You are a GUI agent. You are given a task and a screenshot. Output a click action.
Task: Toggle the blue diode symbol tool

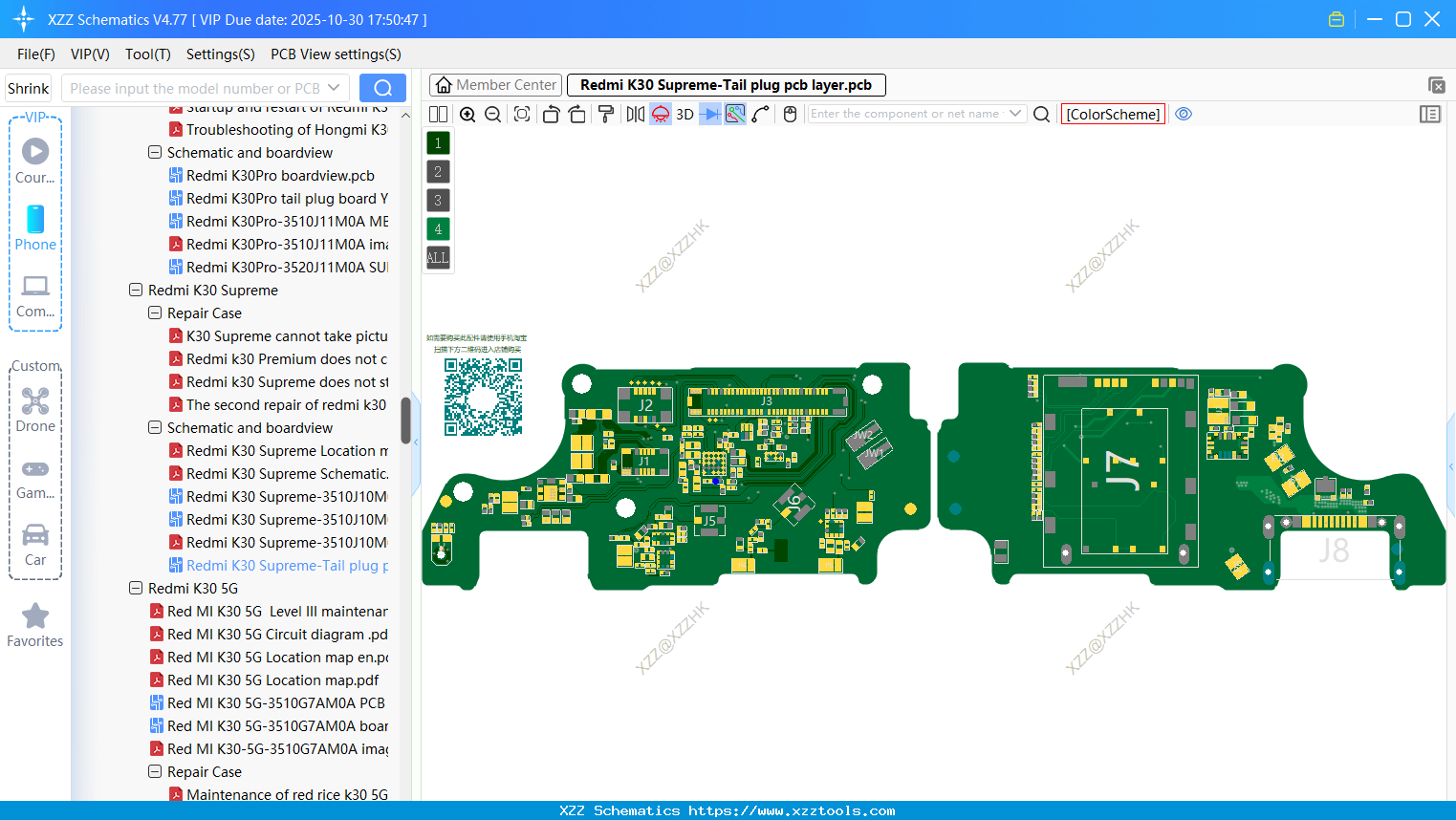[x=710, y=115]
